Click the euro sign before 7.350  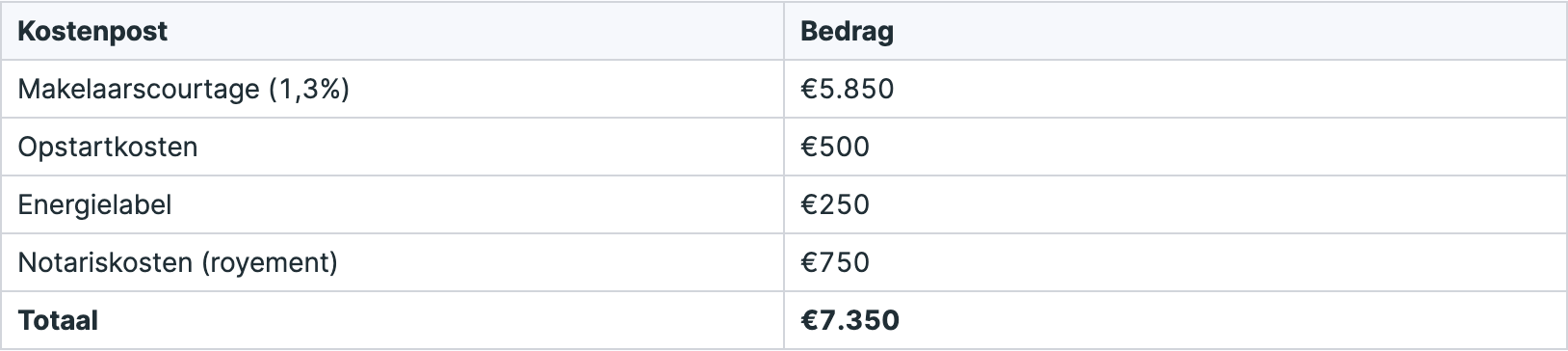(810, 320)
